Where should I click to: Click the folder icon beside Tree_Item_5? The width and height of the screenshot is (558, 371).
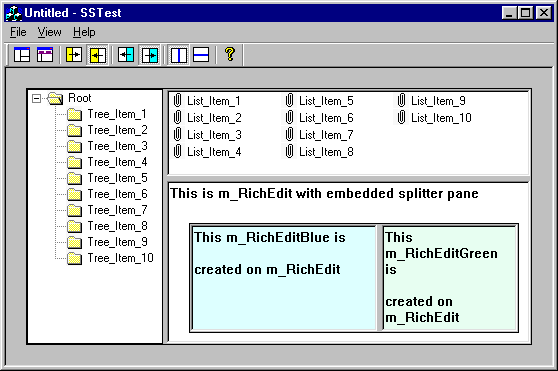tap(74, 178)
